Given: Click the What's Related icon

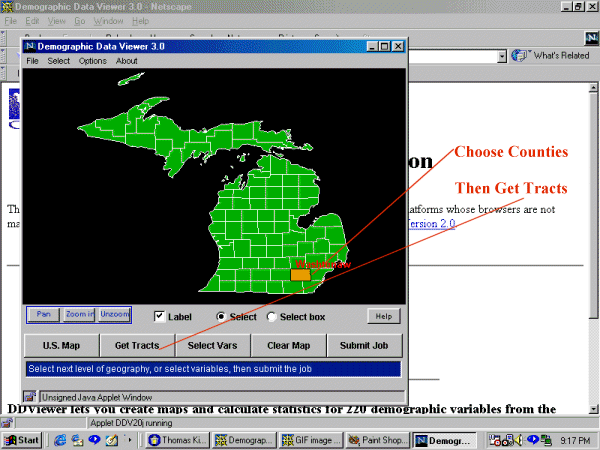Looking at the screenshot, I should coord(520,56).
